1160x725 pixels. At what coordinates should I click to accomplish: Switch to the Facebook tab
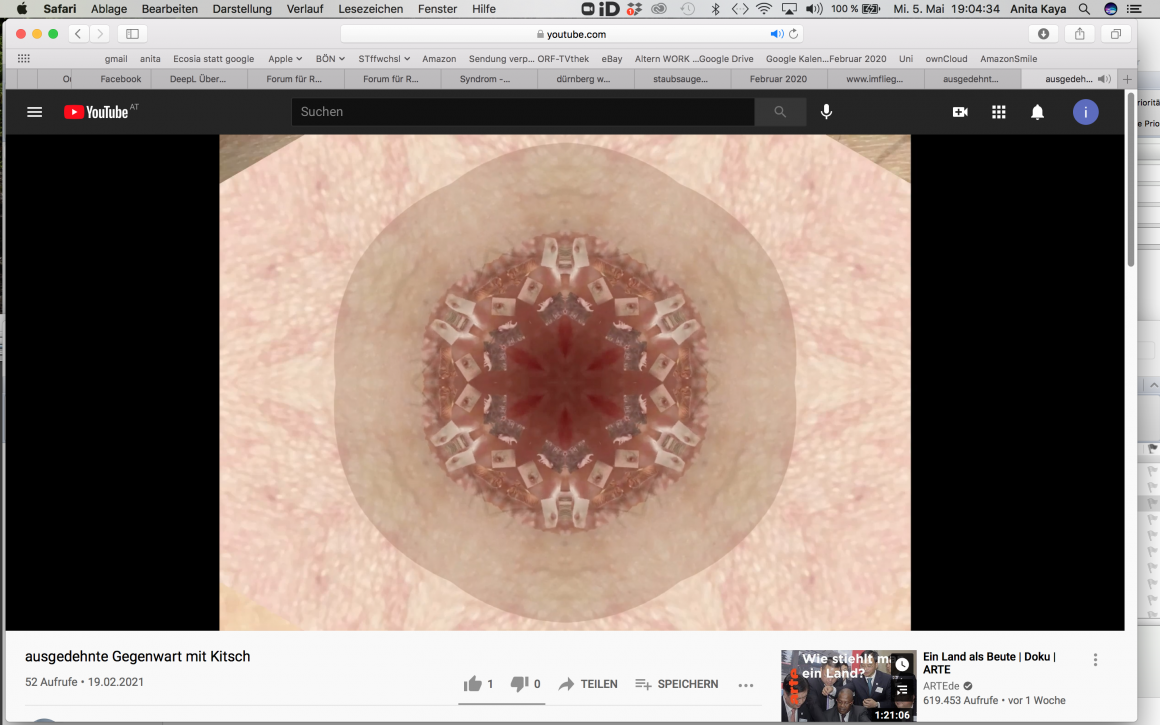click(x=121, y=79)
